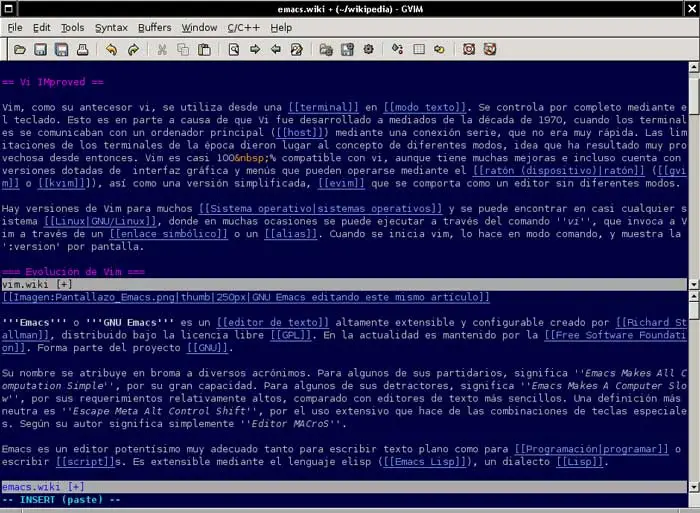
Task: Click the &nbsp; entity text
Action: pos(252,158)
